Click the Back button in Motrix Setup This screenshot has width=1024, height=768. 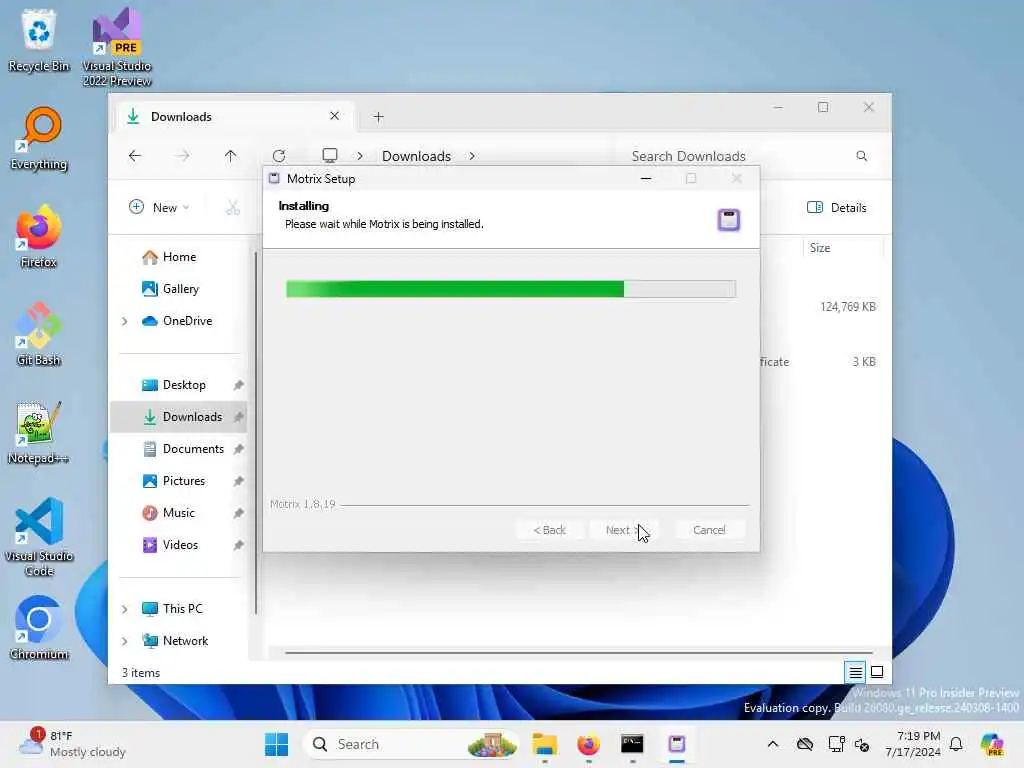pos(549,530)
